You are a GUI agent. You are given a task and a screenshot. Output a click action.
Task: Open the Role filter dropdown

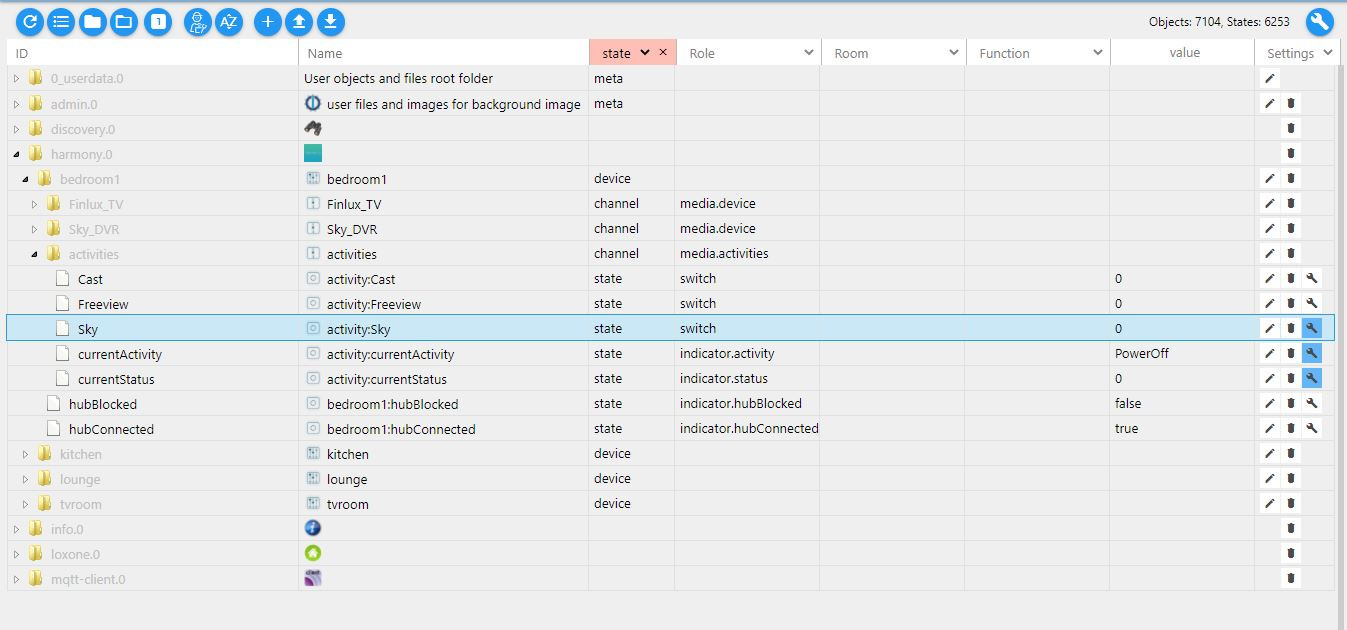point(808,53)
